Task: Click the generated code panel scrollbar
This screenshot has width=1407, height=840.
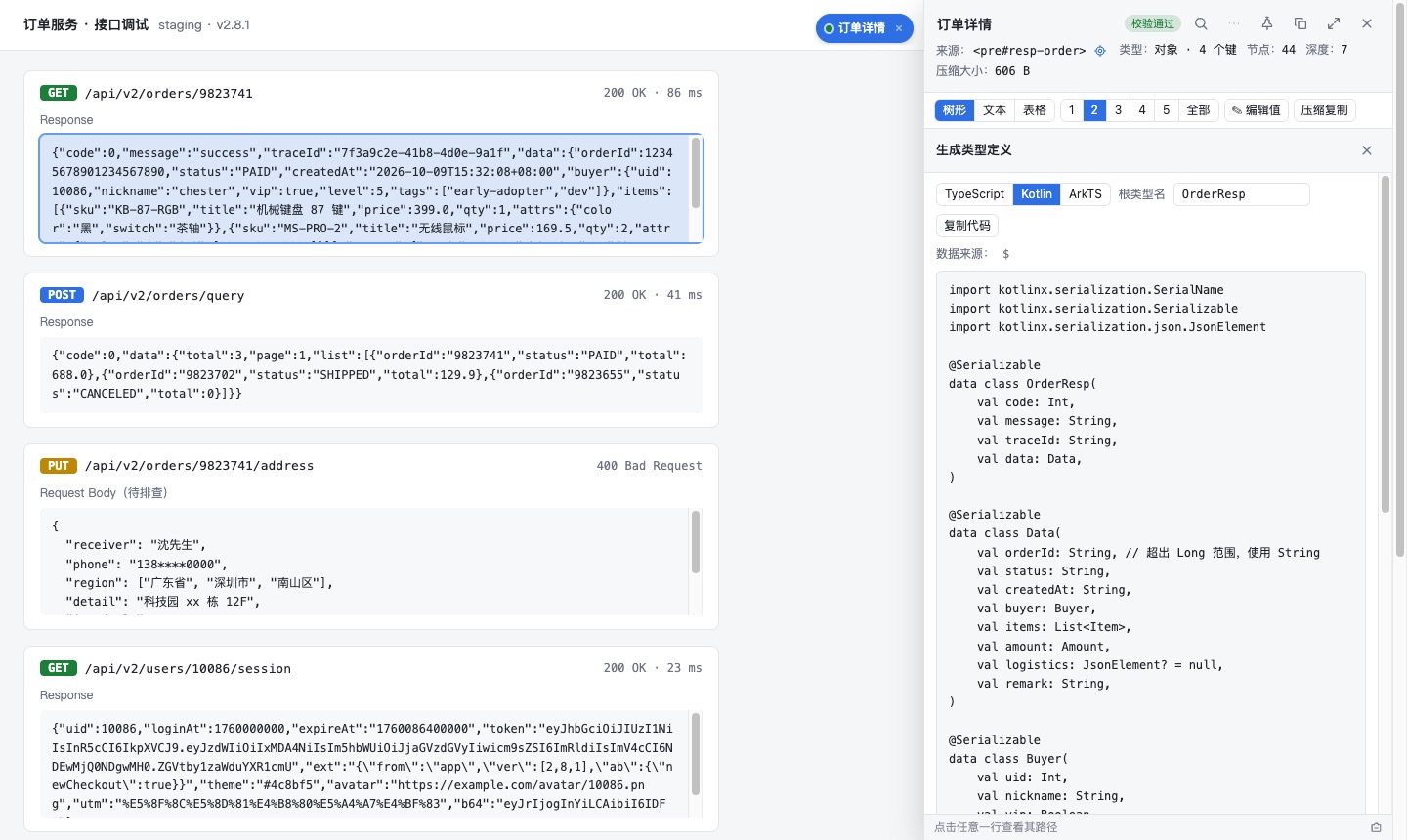Action: [x=1386, y=344]
